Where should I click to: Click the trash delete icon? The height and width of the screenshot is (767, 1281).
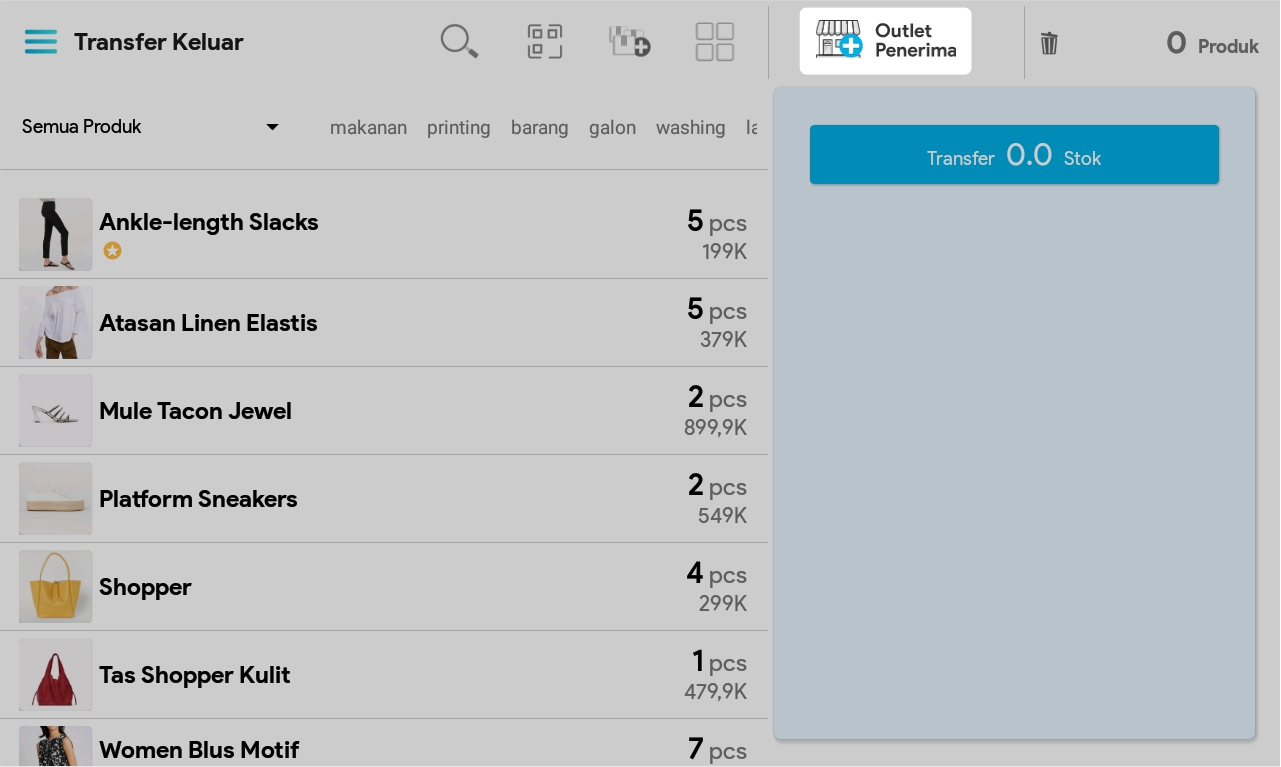coord(1049,43)
